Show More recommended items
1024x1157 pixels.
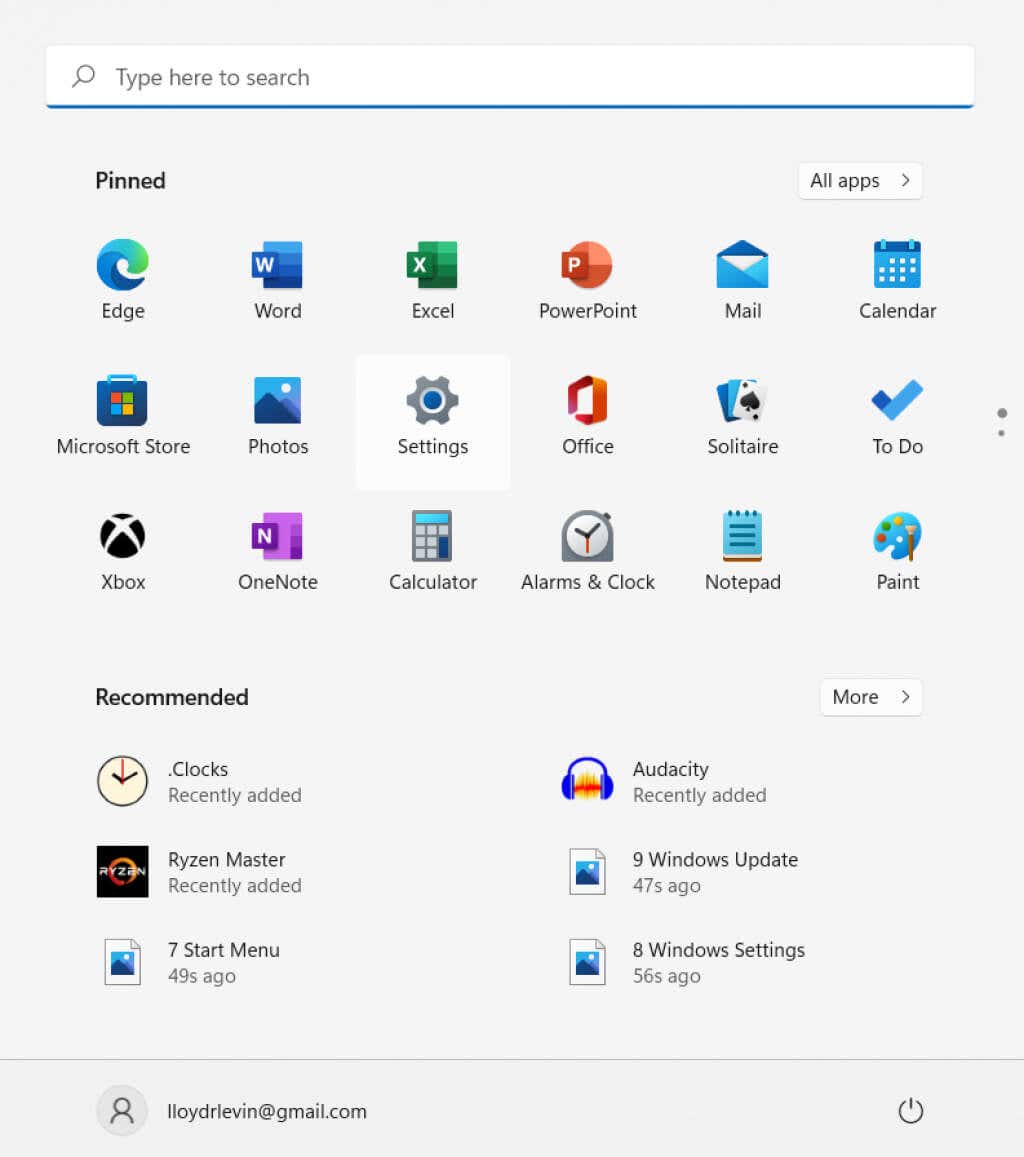pyautogui.click(x=871, y=697)
